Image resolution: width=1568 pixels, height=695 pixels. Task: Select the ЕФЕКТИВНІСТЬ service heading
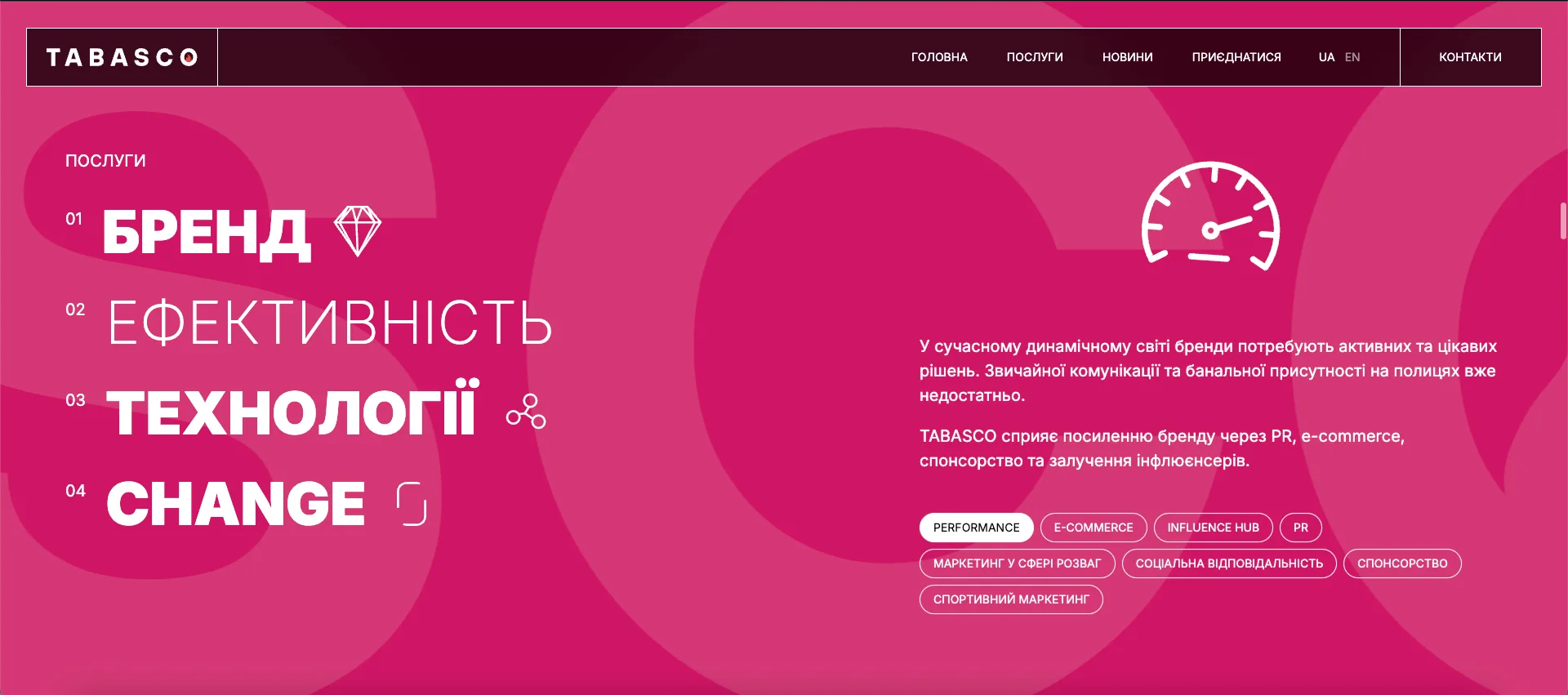pos(331,323)
